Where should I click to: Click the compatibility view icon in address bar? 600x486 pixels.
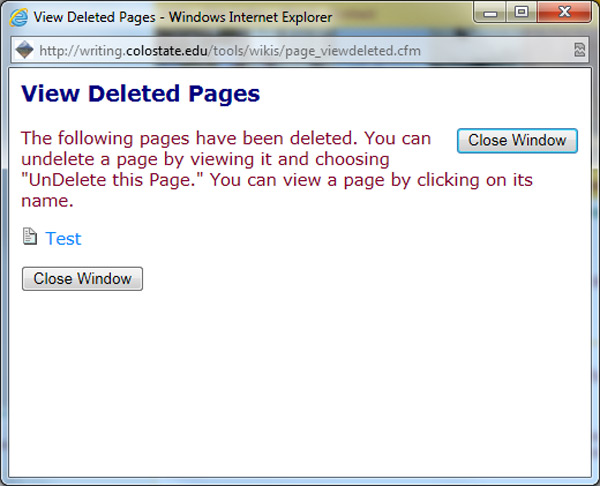point(579,50)
